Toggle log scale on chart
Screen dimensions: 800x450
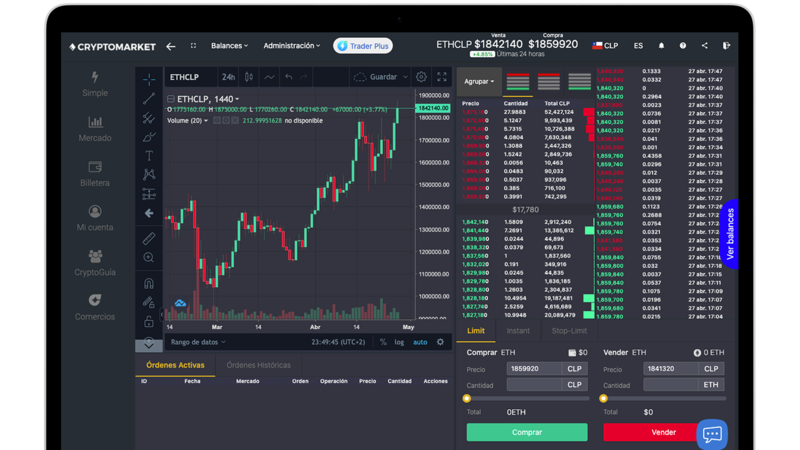[x=399, y=342]
